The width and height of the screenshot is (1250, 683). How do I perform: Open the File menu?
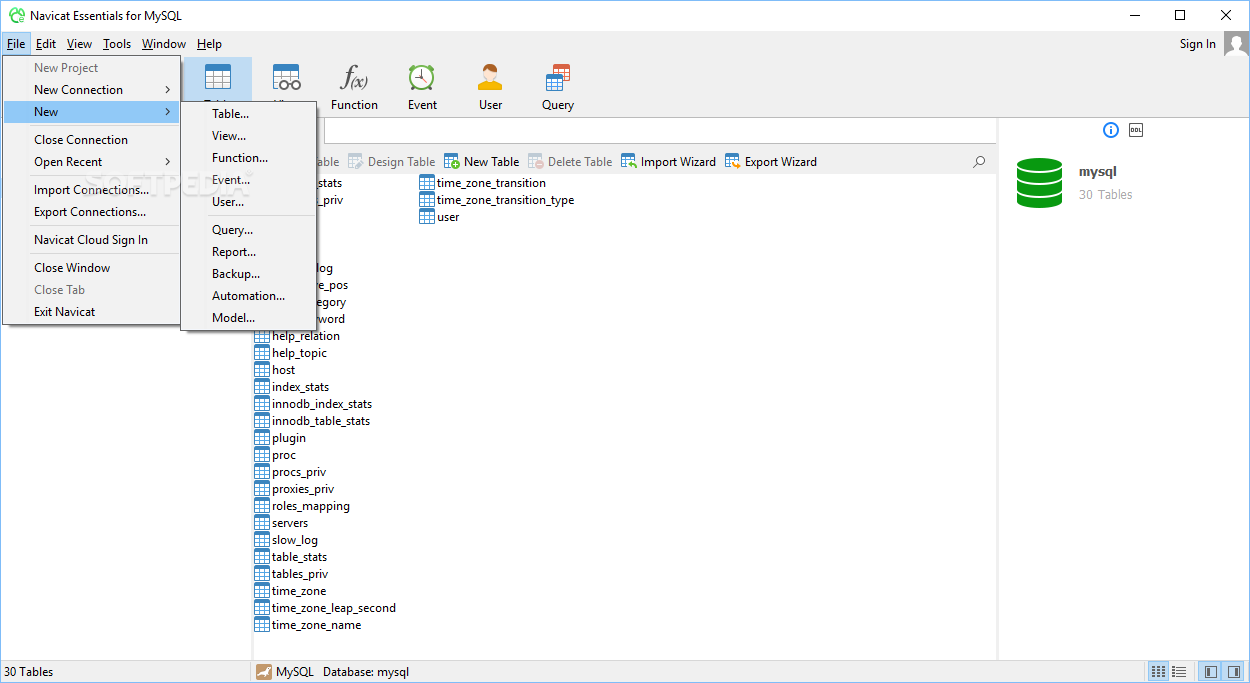pos(16,44)
